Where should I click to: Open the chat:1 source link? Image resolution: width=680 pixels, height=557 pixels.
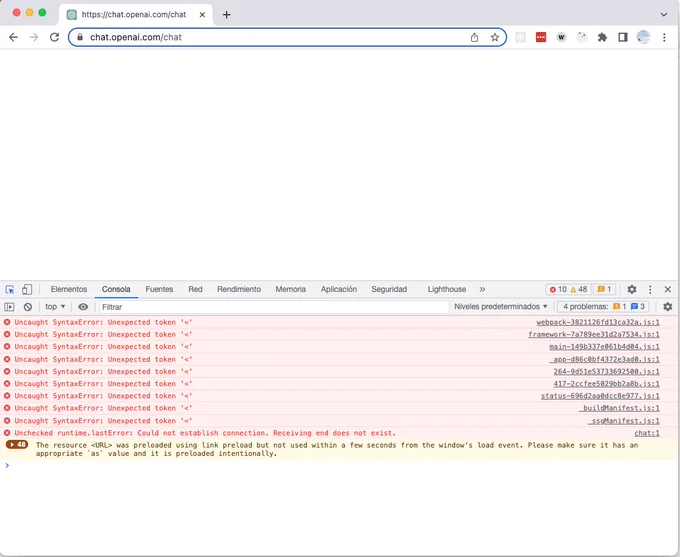[x=647, y=433]
